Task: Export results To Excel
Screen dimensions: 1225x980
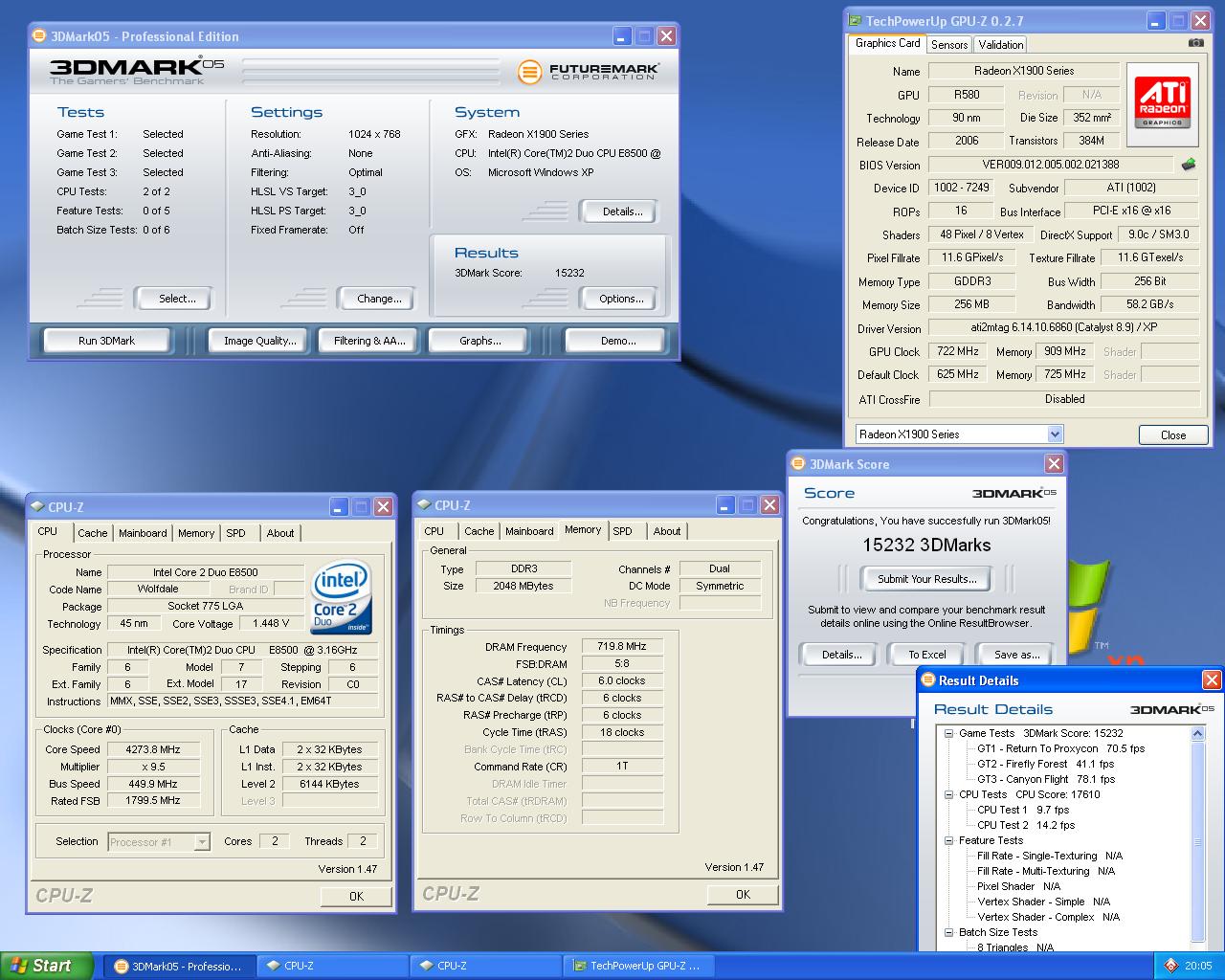Action: (927, 655)
